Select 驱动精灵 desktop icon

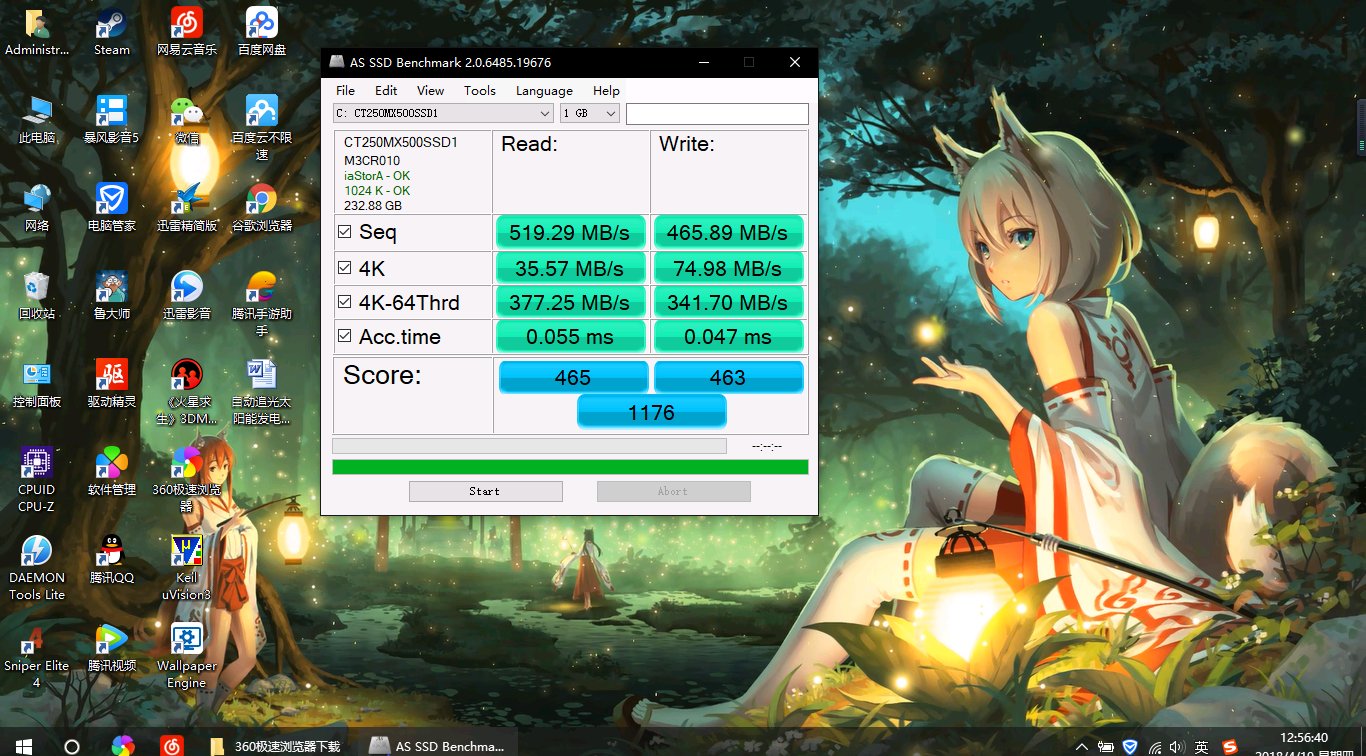click(x=111, y=383)
